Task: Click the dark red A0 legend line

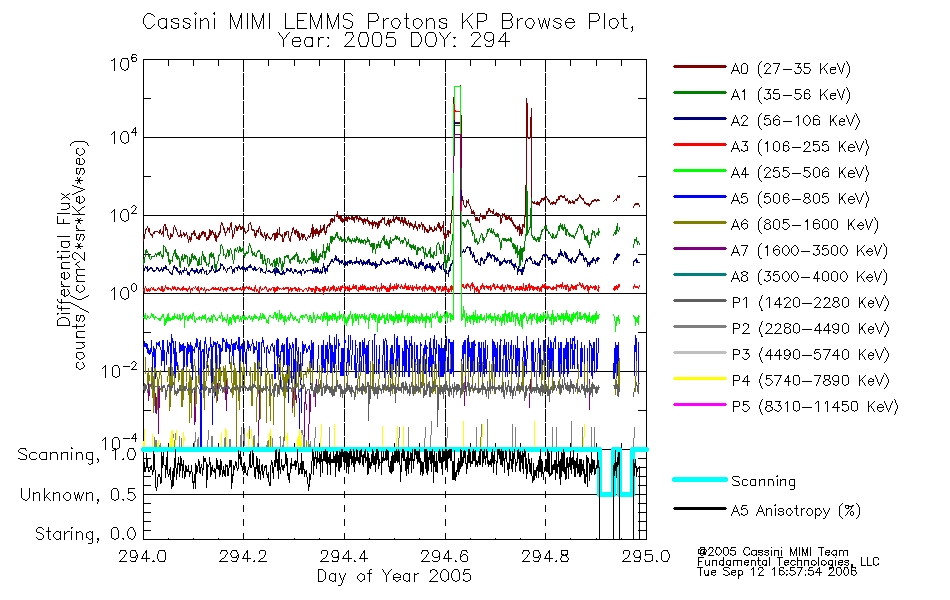Action: (x=700, y=67)
